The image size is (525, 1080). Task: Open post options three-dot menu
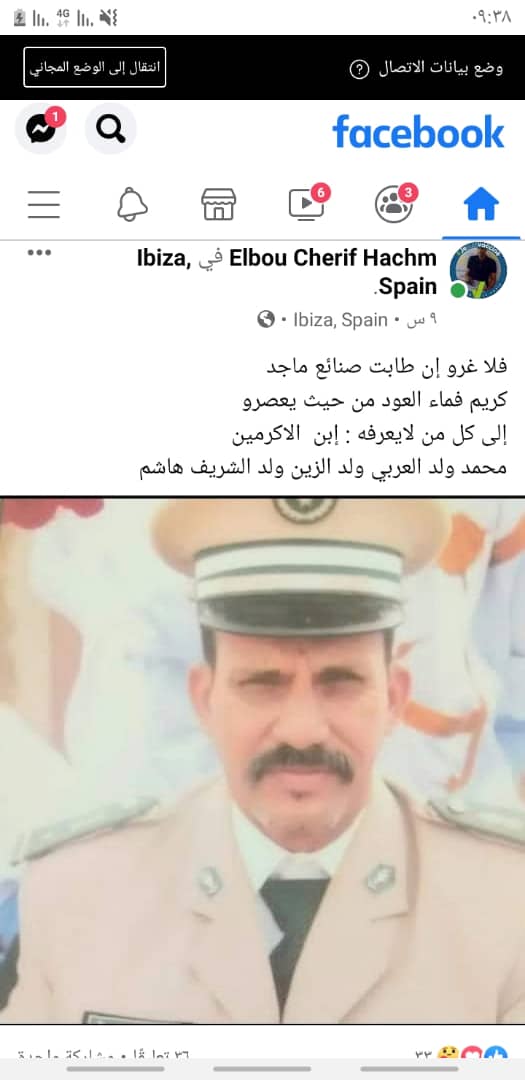[39, 253]
